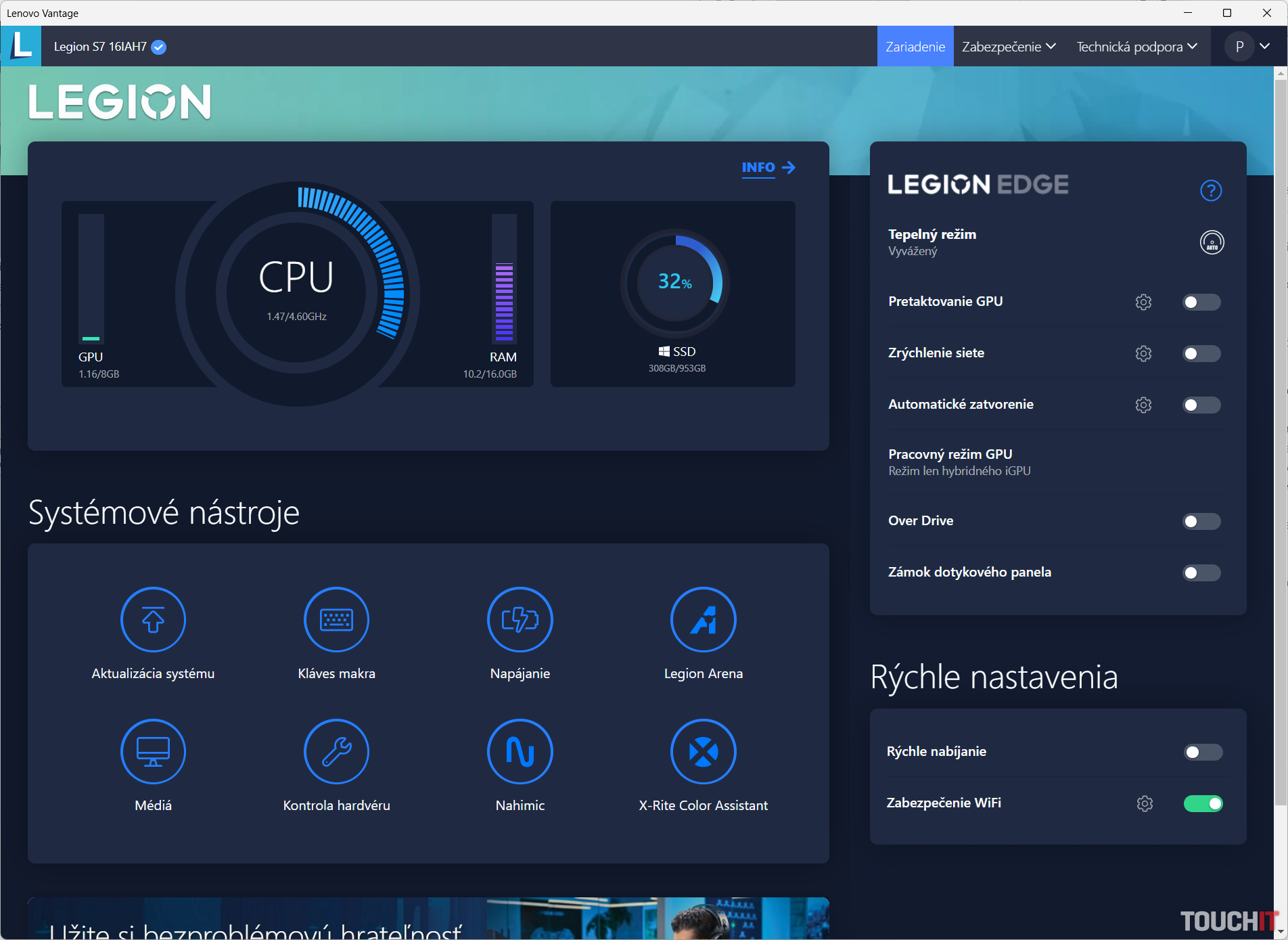Screen dimensions: 1288x940
Task: Click the INFO link with arrow
Action: pos(768,167)
